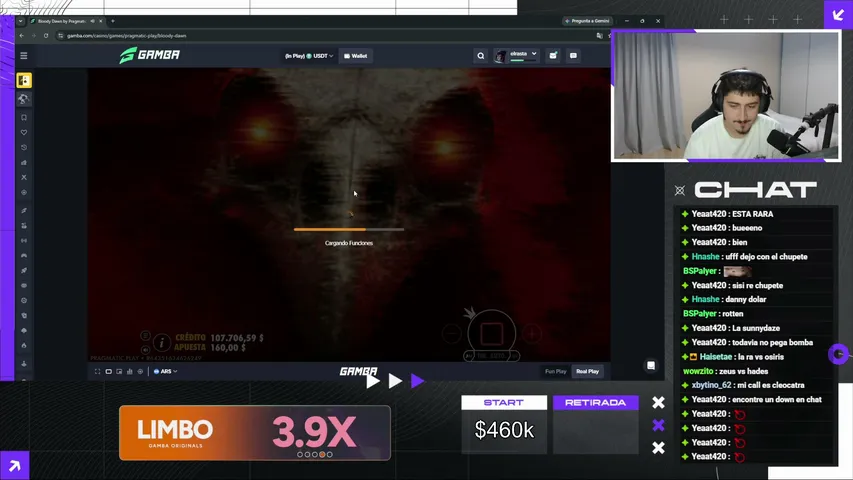The height and width of the screenshot is (480, 853).
Task: Open the rocket icon in sidebar
Action: 24,270
